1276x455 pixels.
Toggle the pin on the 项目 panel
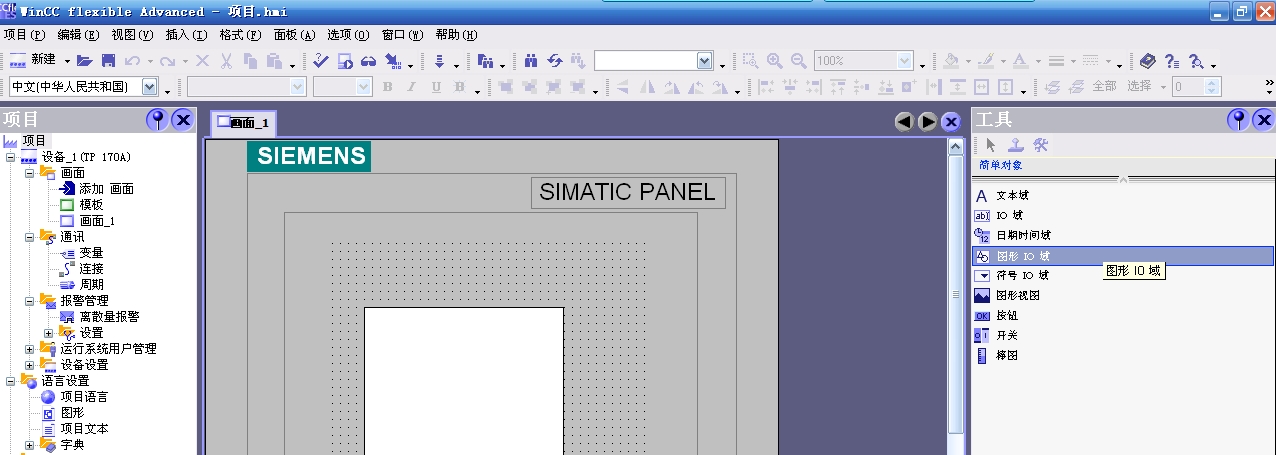click(157, 120)
